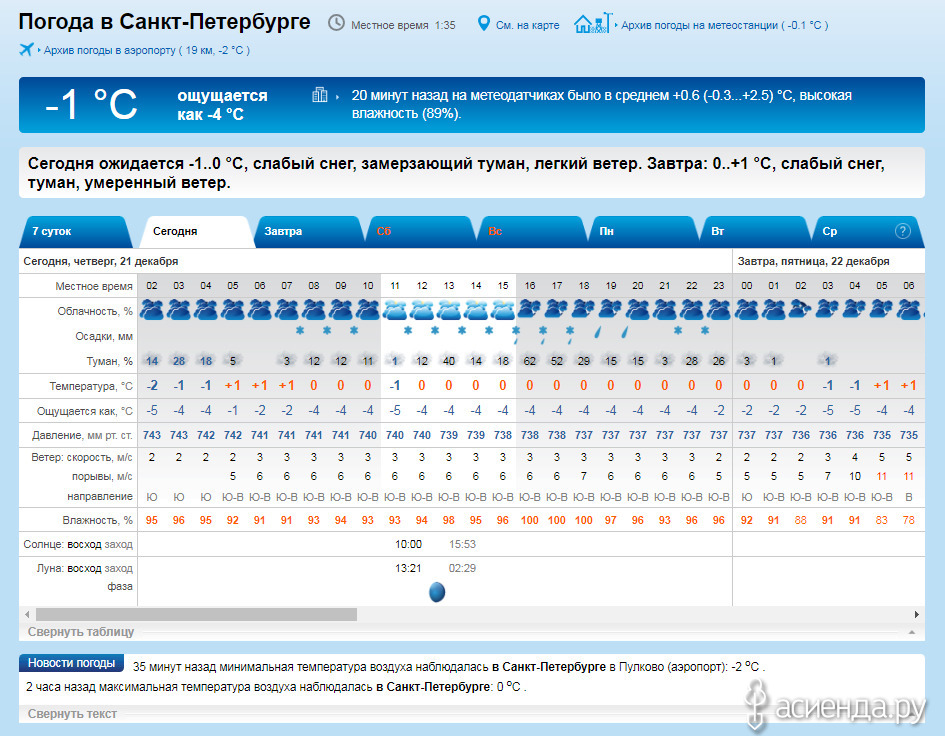Select the Сегодня tab
The height and width of the screenshot is (736, 945).
(196, 231)
